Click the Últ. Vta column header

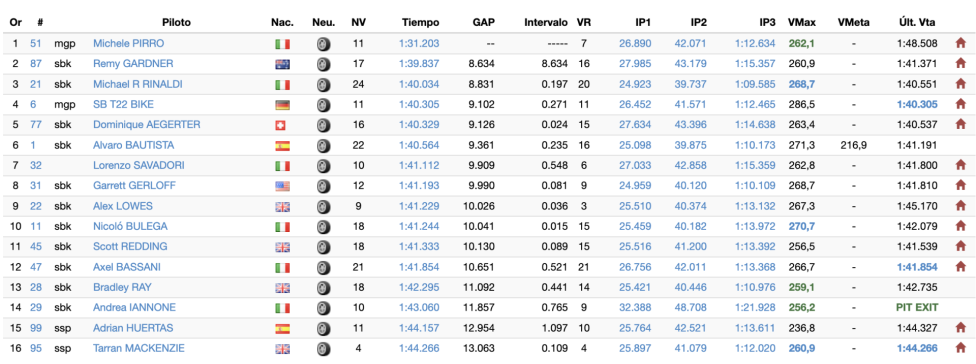[917, 22]
